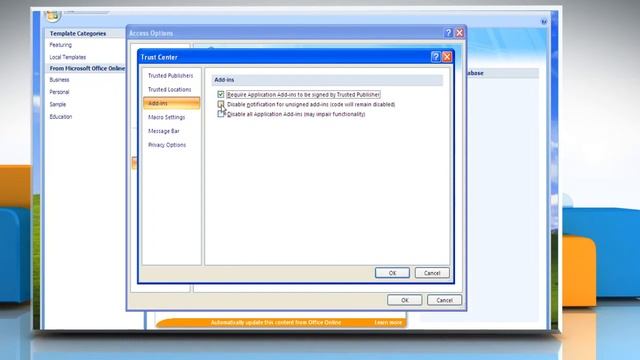Click OK in Access Options dialog

pyautogui.click(x=404, y=300)
